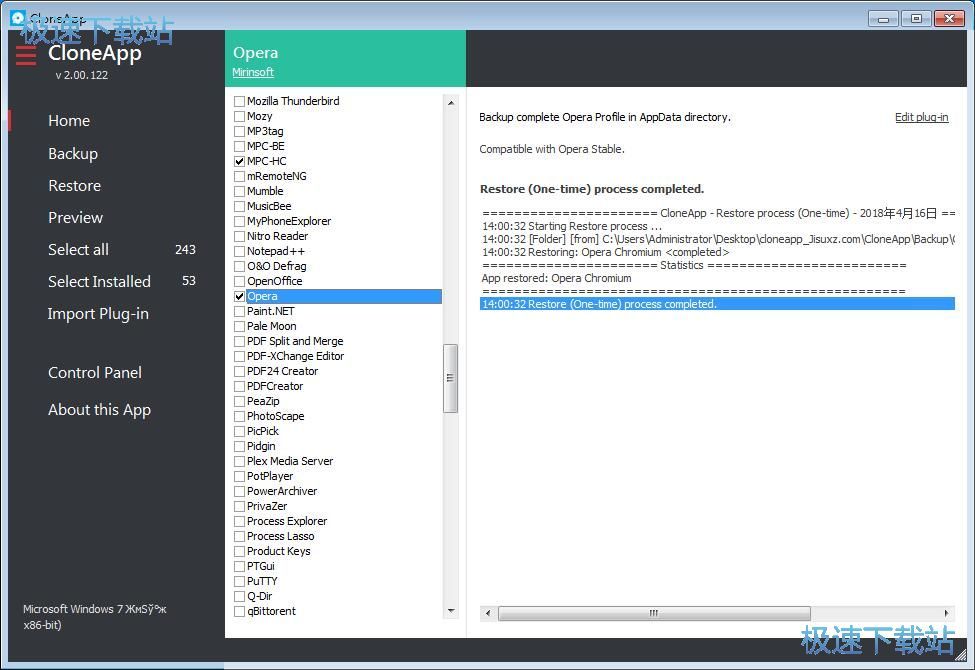
Task: Choose Select all apps option
Action: click(78, 249)
